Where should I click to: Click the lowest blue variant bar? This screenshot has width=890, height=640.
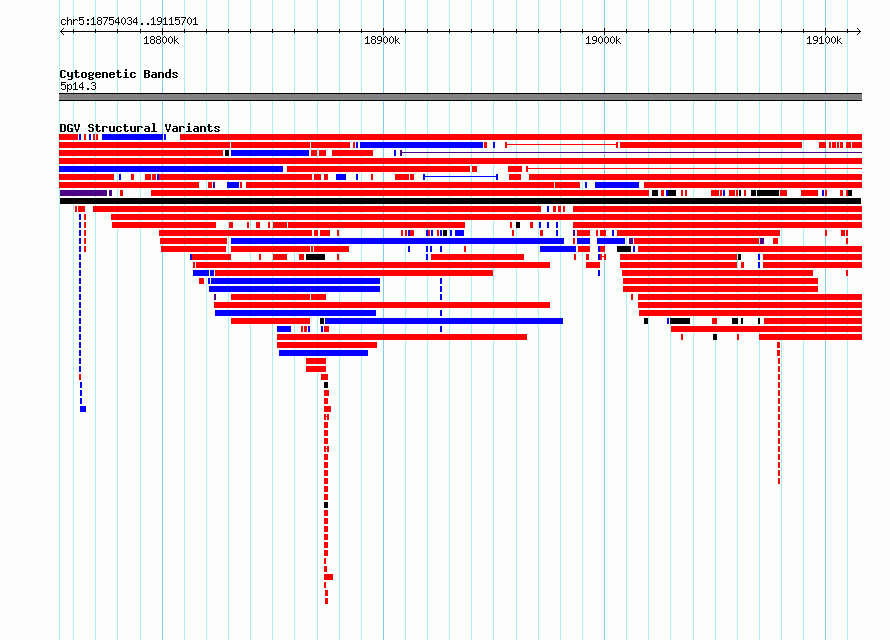coord(324,353)
